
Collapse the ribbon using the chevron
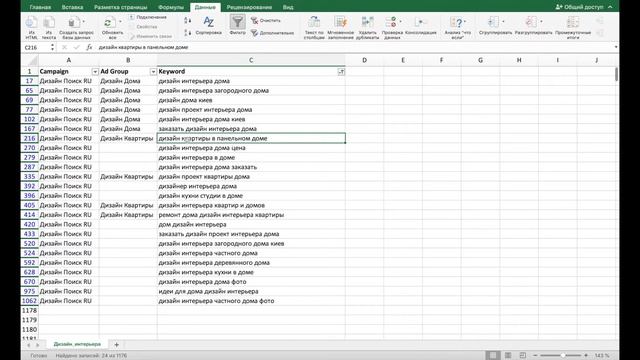(610, 7)
